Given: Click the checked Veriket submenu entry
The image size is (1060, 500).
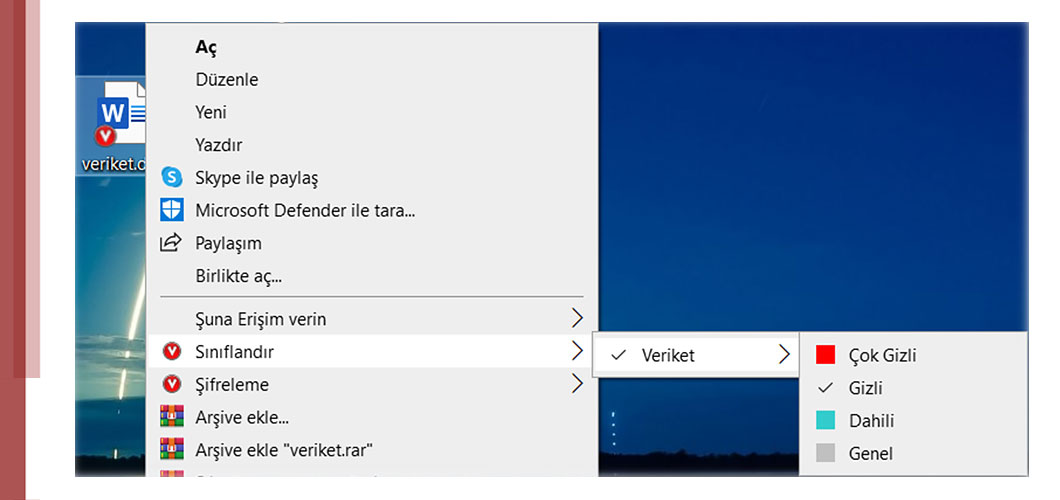Looking at the screenshot, I should [668, 355].
